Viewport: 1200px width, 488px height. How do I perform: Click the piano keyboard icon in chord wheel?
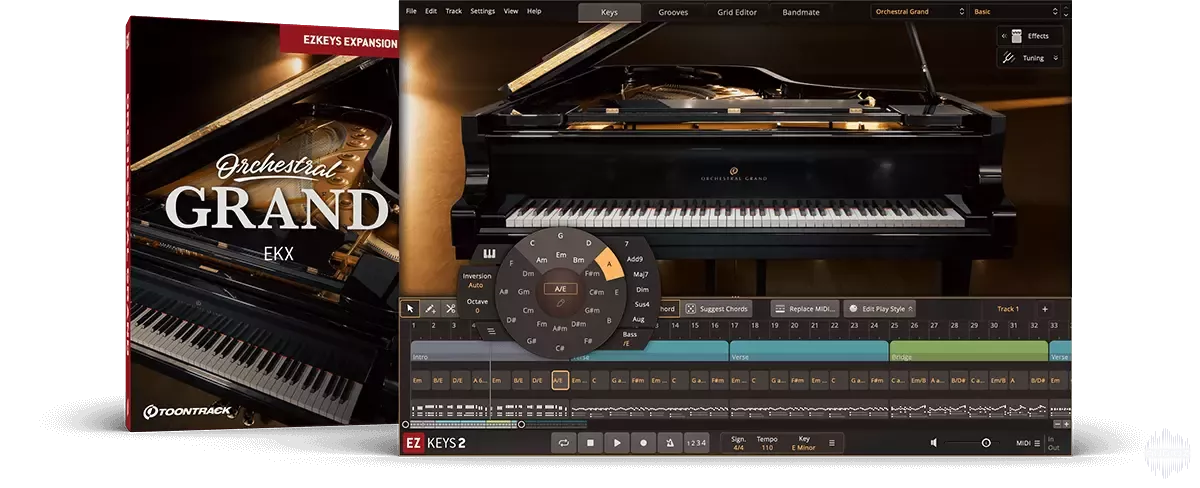490,253
